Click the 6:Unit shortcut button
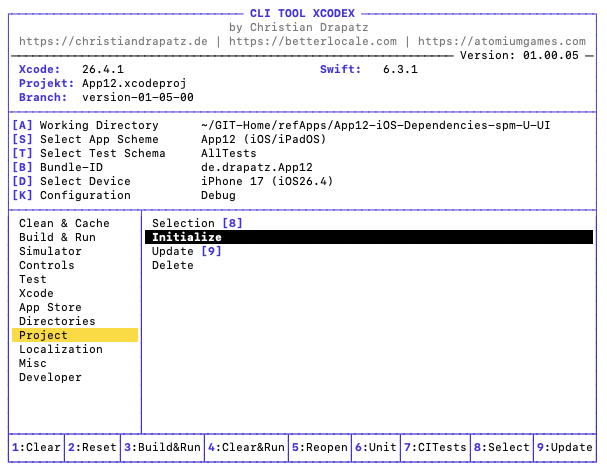The image size is (607, 471). pyautogui.click(x=376, y=447)
